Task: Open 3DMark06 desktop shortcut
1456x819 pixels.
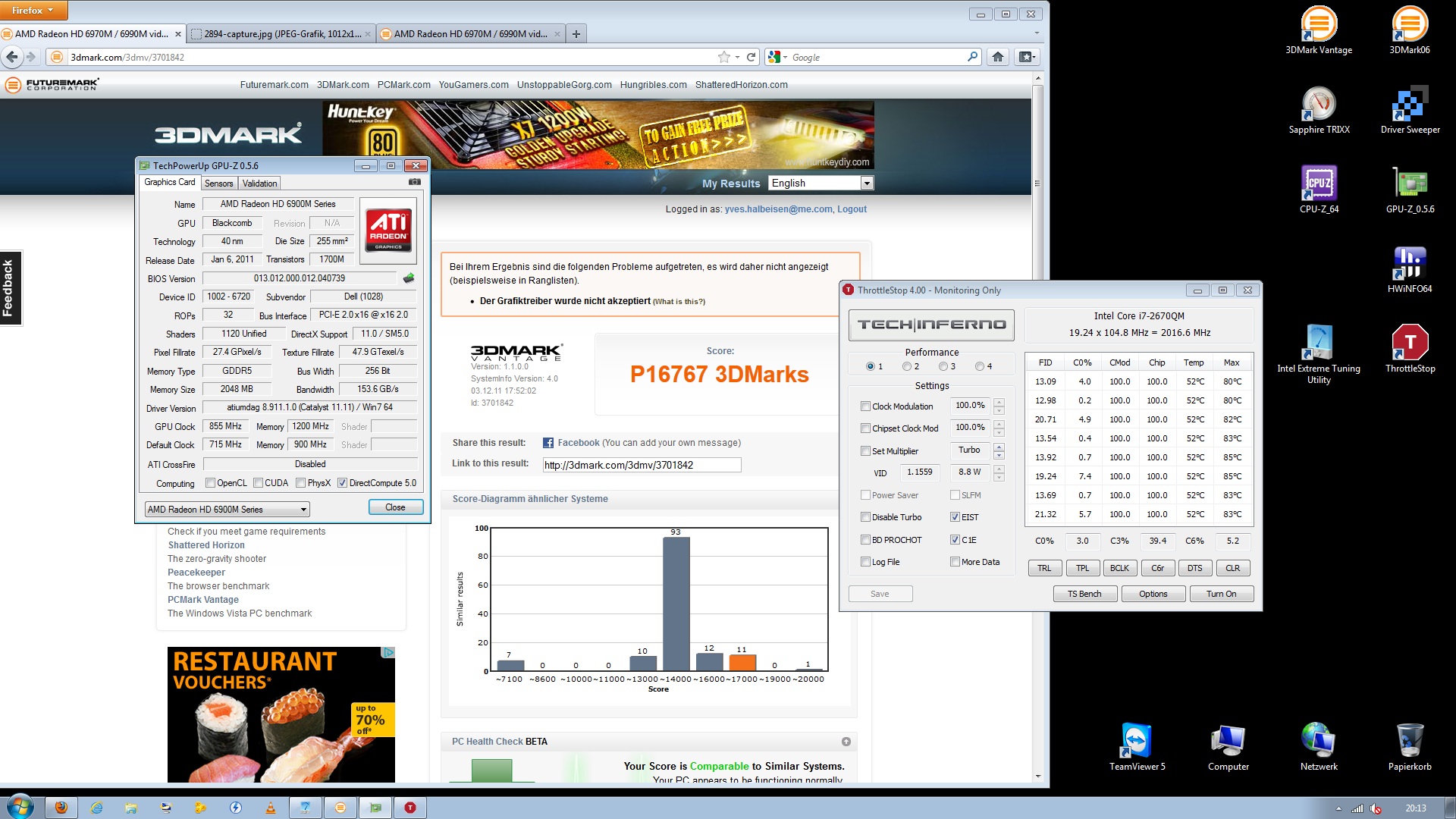Action: (x=1410, y=30)
